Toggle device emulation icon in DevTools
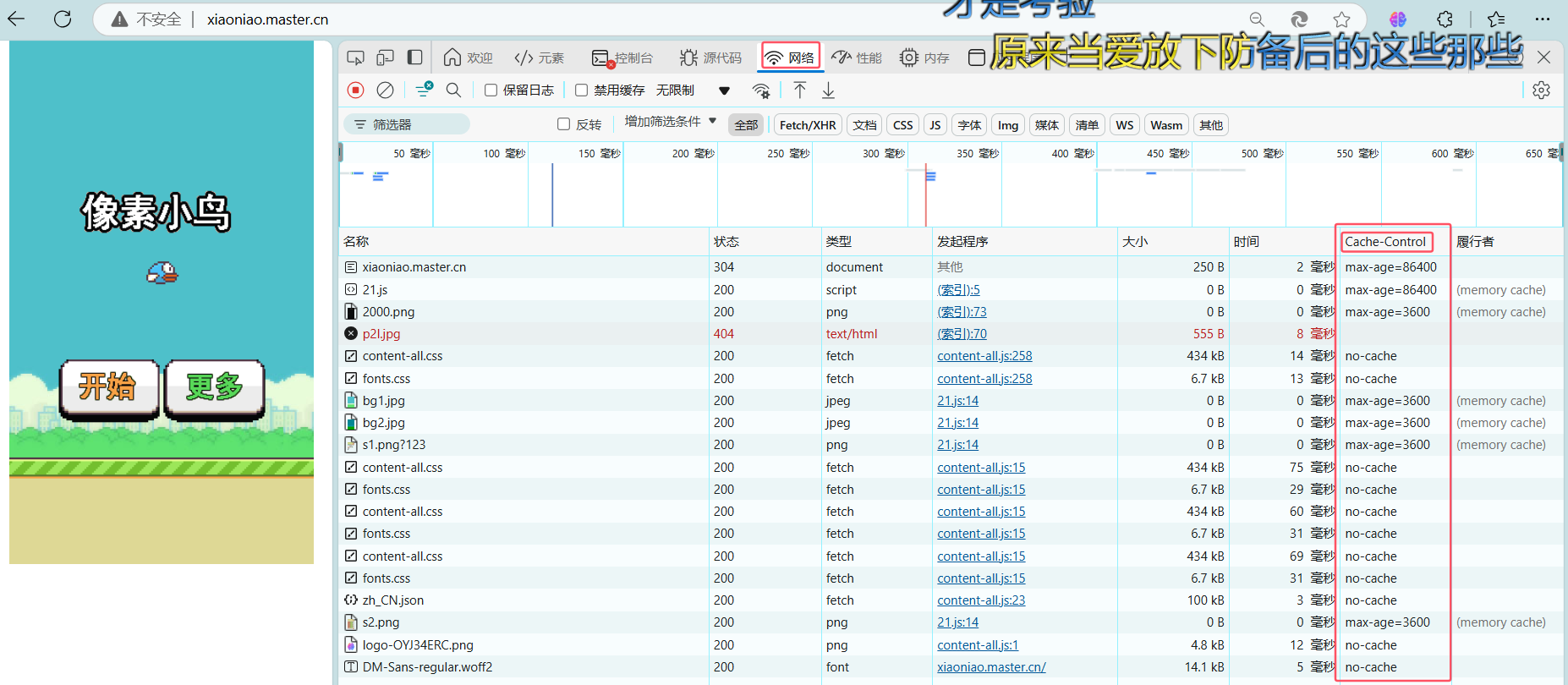 385,58
